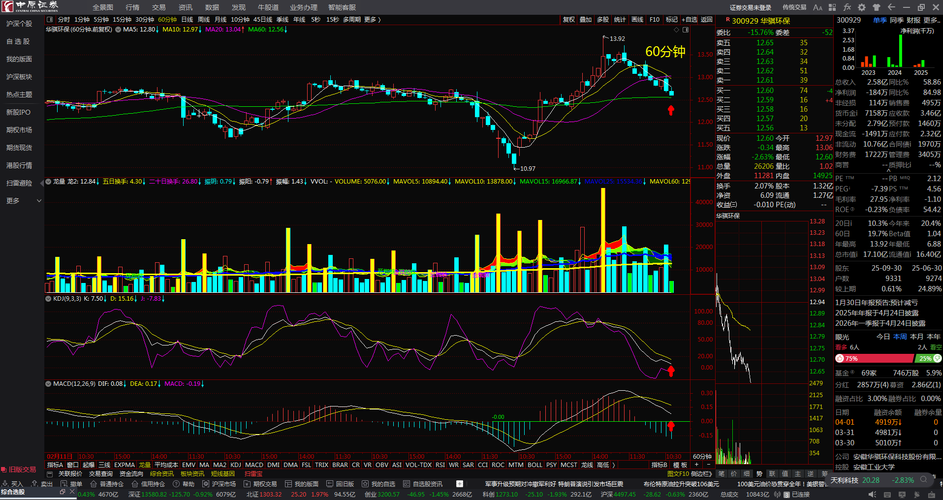Open 期权交易 in bottom toolbar
The height and width of the screenshot is (500, 943).
coord(260,484)
